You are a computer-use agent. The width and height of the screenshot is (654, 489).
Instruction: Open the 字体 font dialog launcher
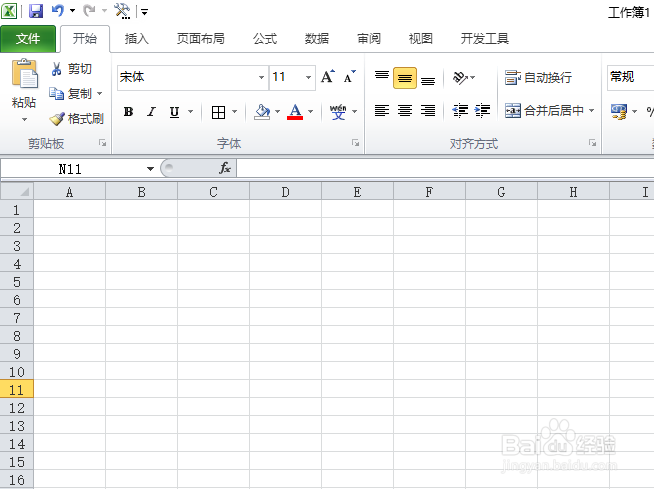coord(355,143)
